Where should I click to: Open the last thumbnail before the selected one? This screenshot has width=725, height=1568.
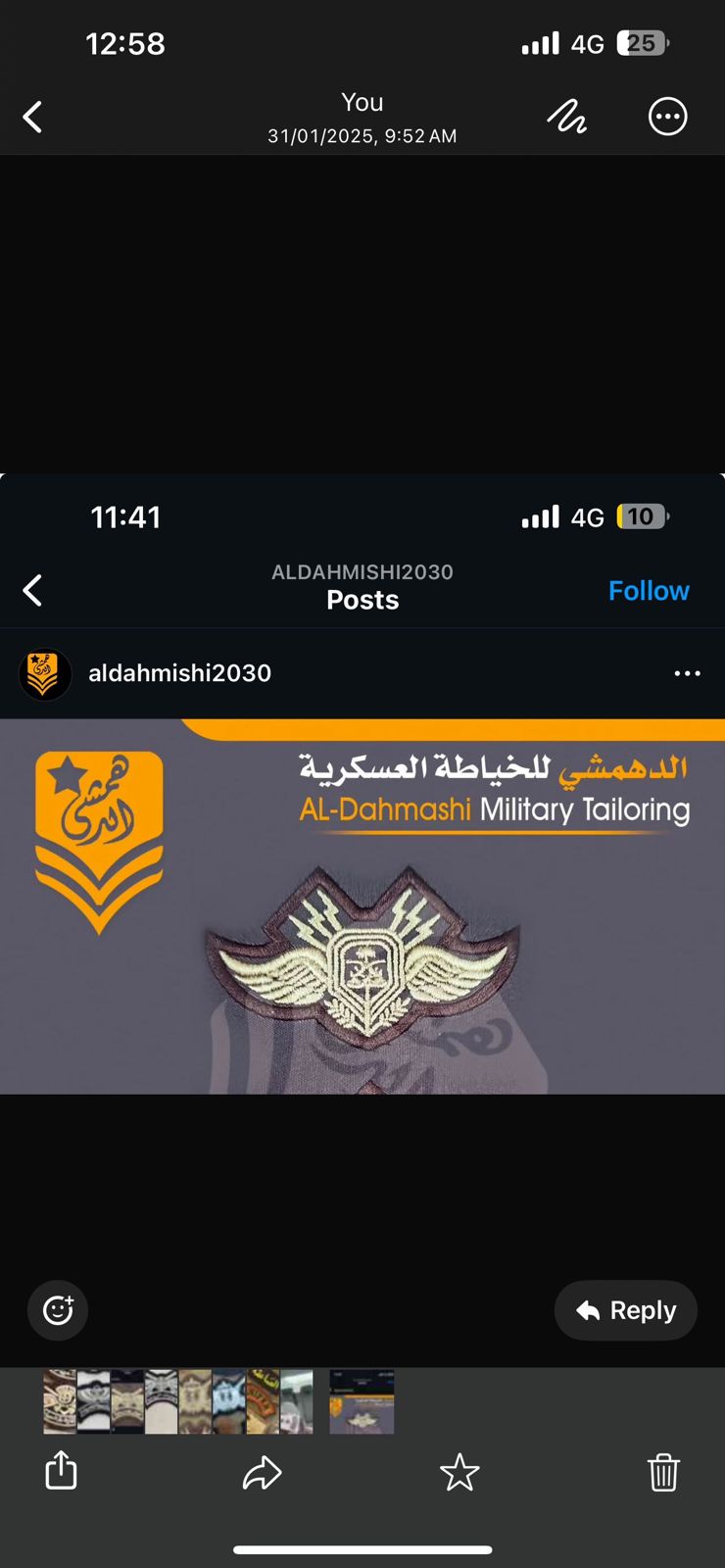coord(296,1401)
